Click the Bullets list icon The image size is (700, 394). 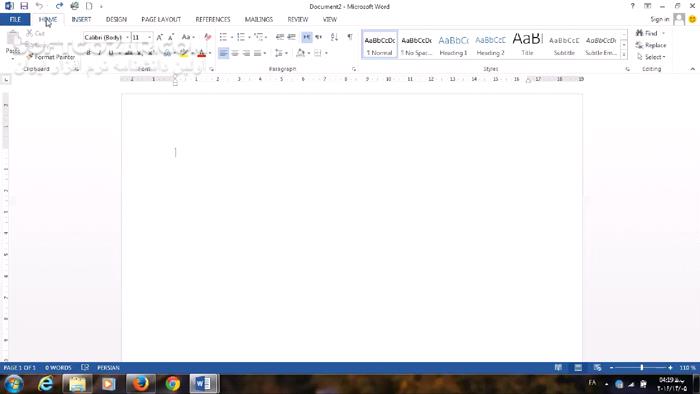coord(223,37)
